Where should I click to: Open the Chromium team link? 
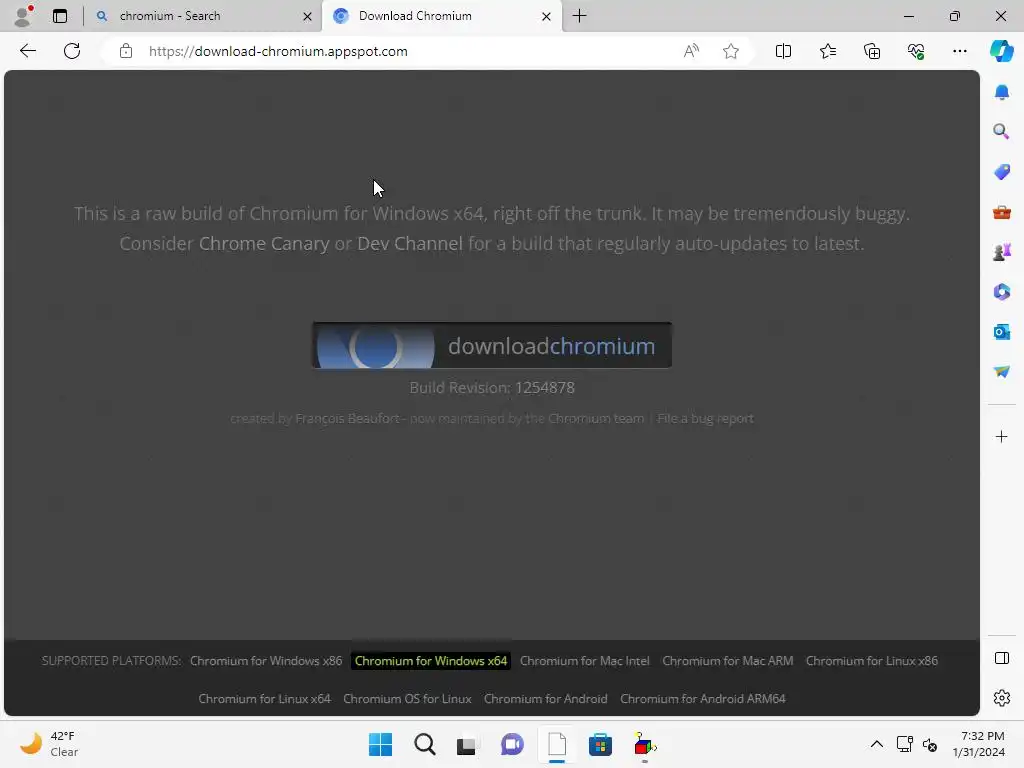click(596, 419)
